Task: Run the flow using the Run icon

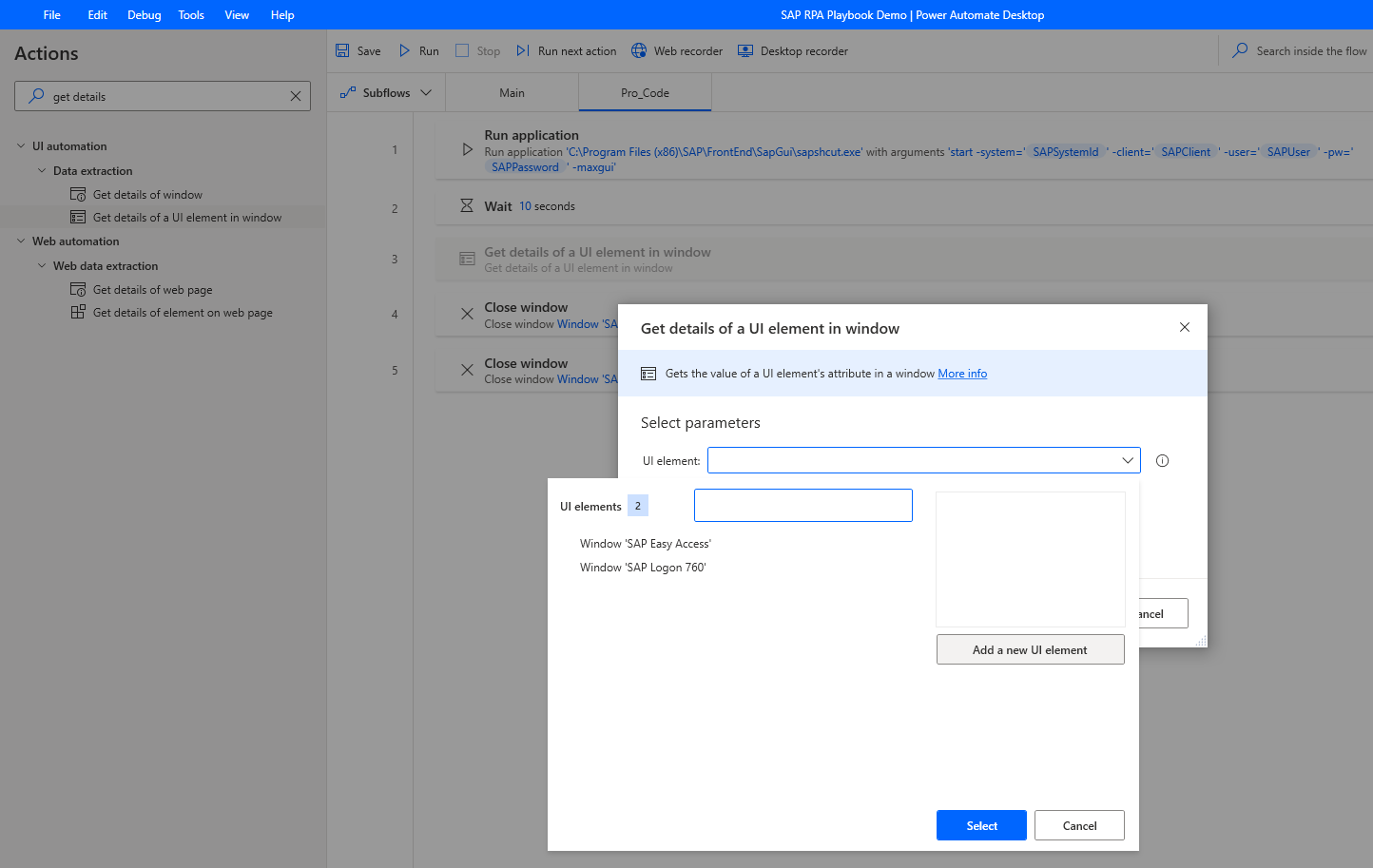Action: click(403, 50)
